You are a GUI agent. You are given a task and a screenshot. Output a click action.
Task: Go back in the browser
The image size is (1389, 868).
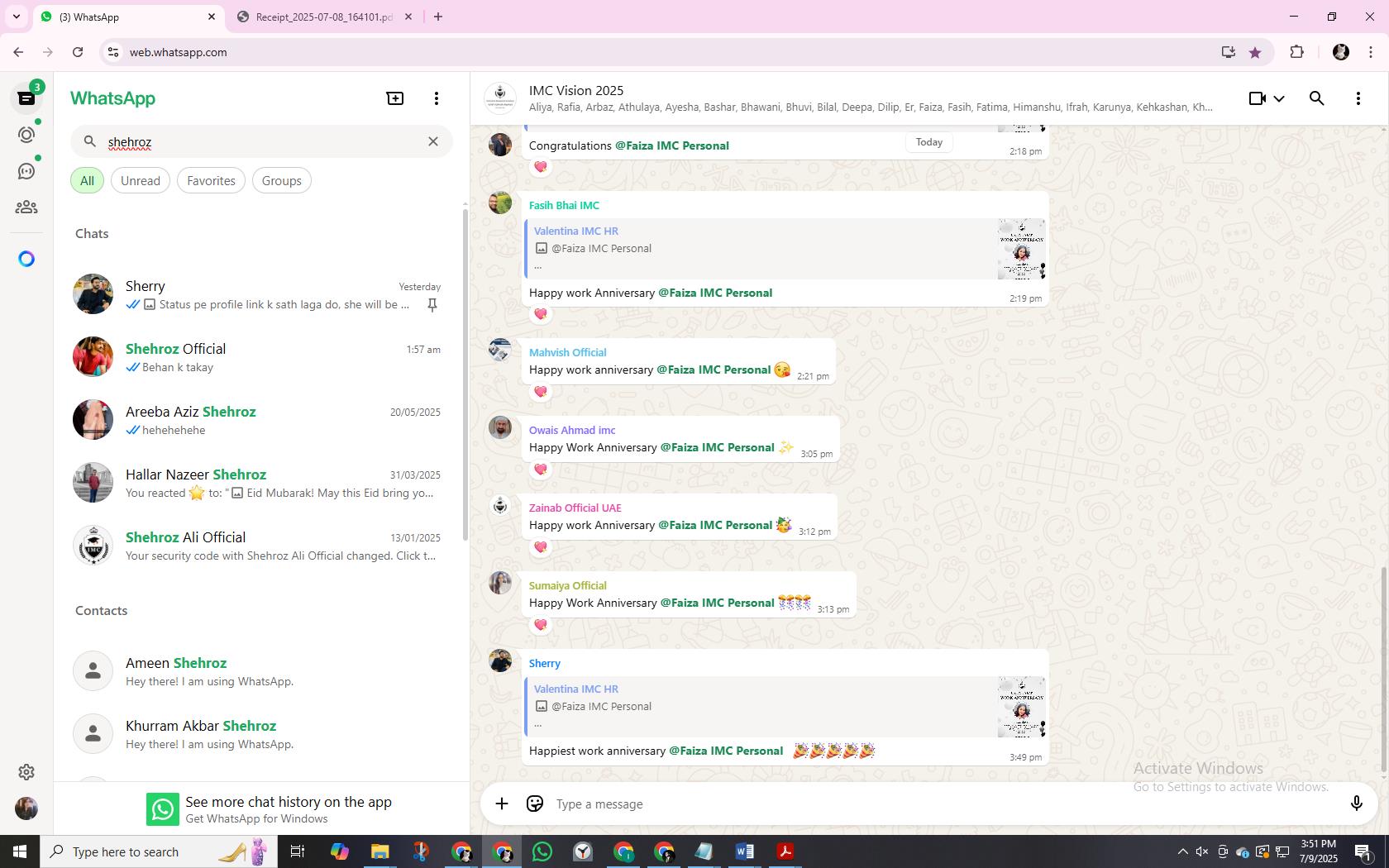[18, 52]
